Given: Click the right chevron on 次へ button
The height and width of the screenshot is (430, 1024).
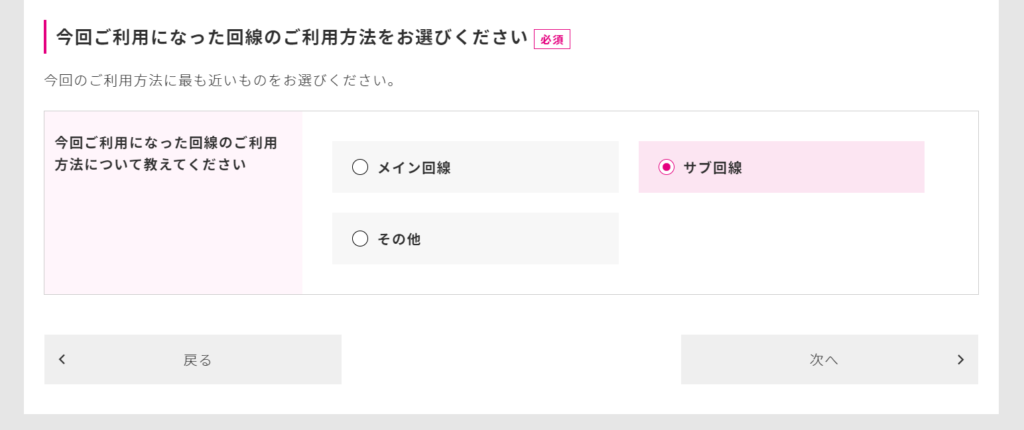Looking at the screenshot, I should (960, 359).
